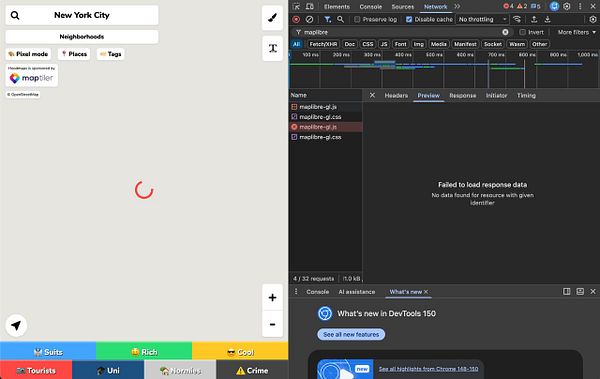Screen dimensions: 600x379
Task: Toggle the network filter funnel icon
Action: click(x=328, y=19)
